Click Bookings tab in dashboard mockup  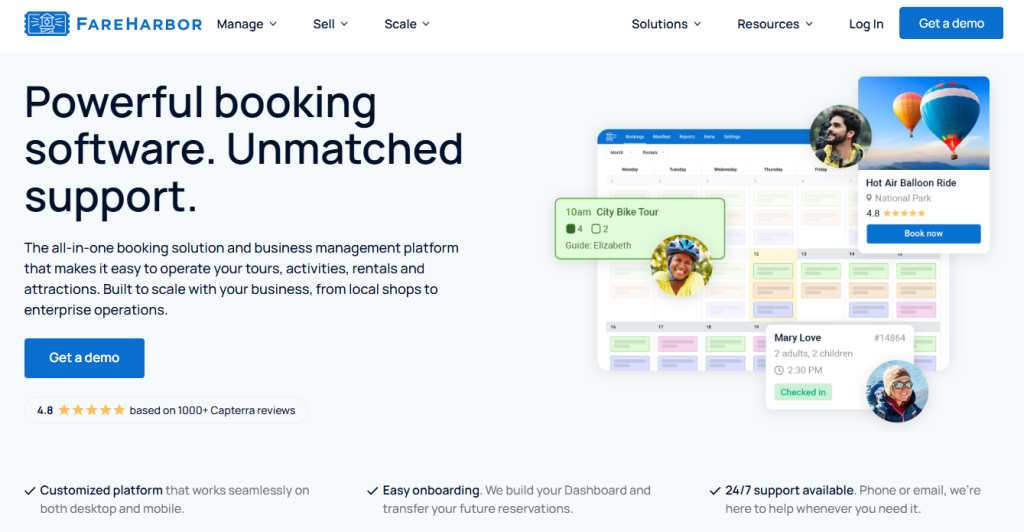click(x=634, y=137)
